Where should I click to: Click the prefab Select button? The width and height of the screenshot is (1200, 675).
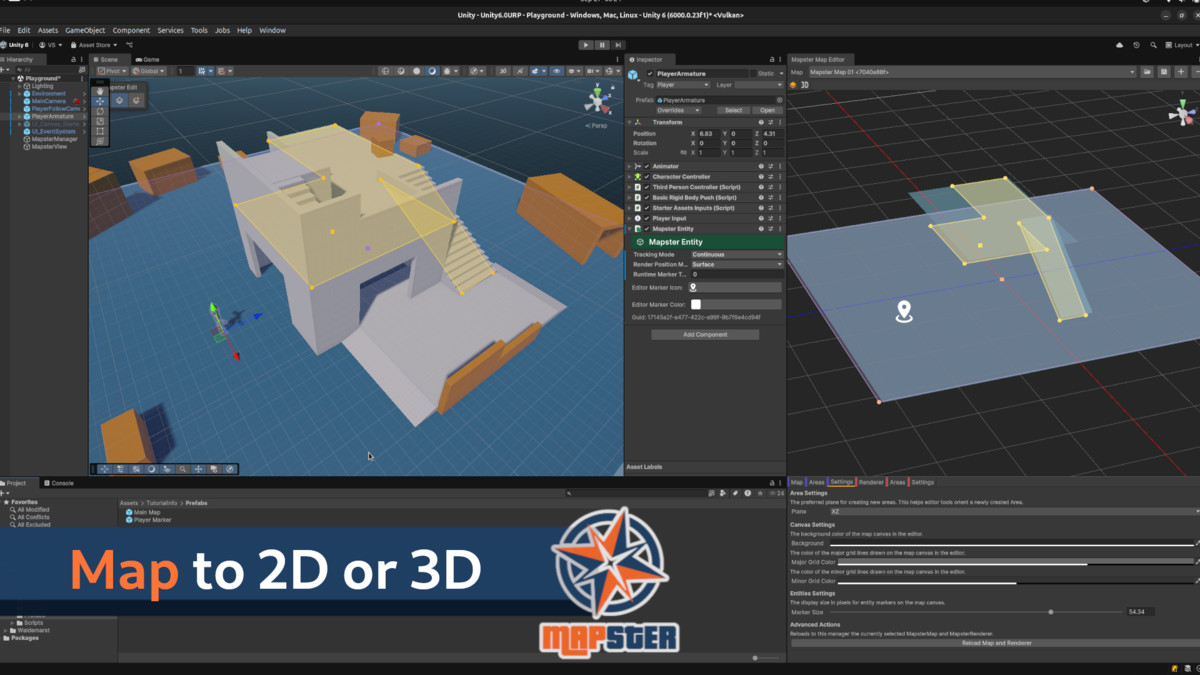pyautogui.click(x=734, y=110)
